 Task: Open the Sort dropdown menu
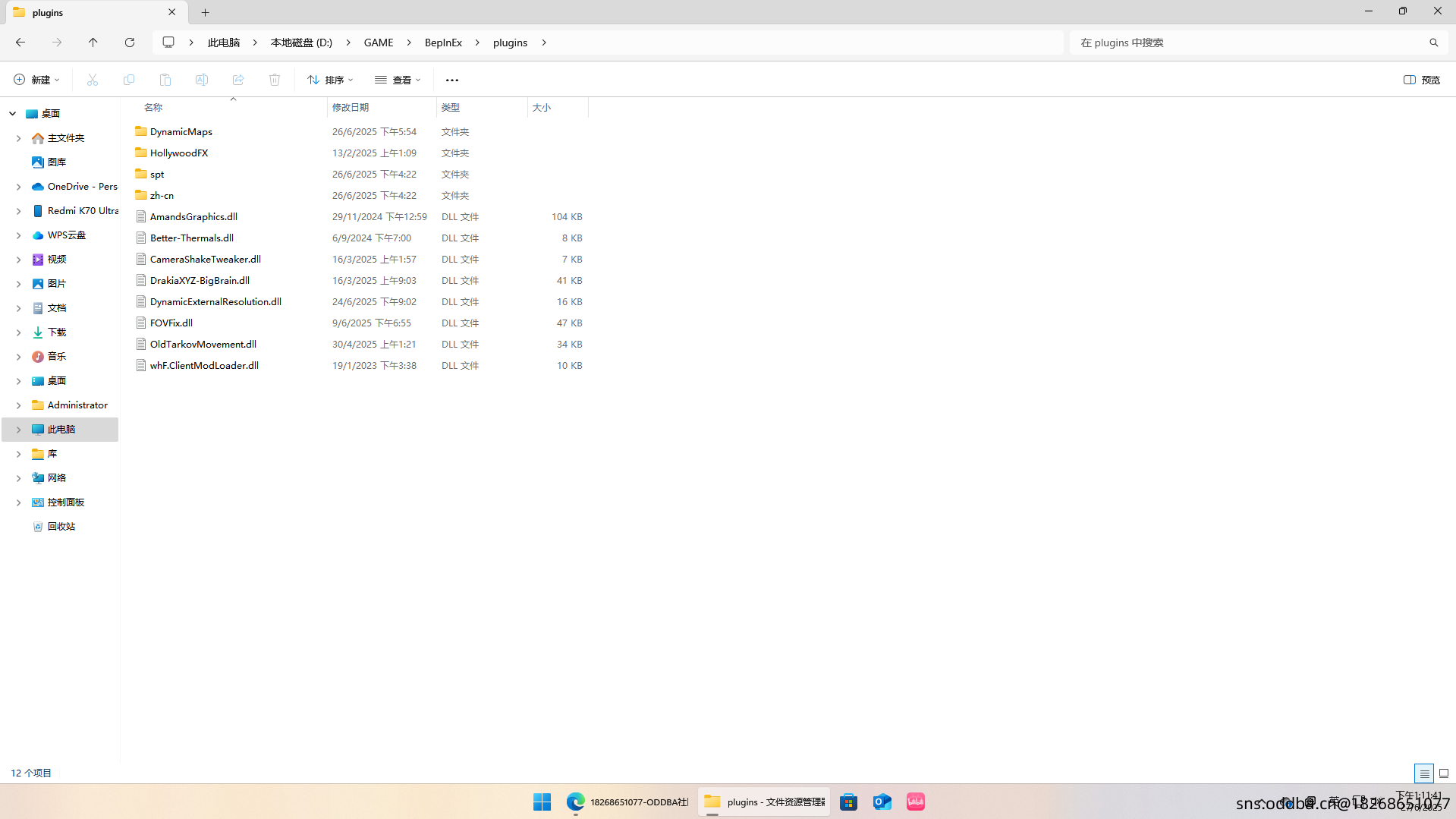click(331, 80)
